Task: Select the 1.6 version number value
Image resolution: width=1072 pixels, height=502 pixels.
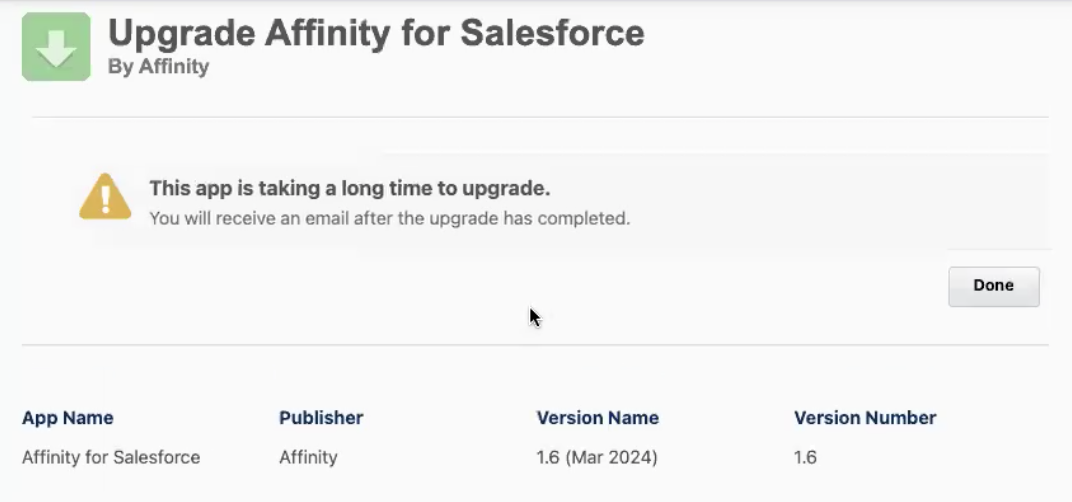Action: click(805, 458)
